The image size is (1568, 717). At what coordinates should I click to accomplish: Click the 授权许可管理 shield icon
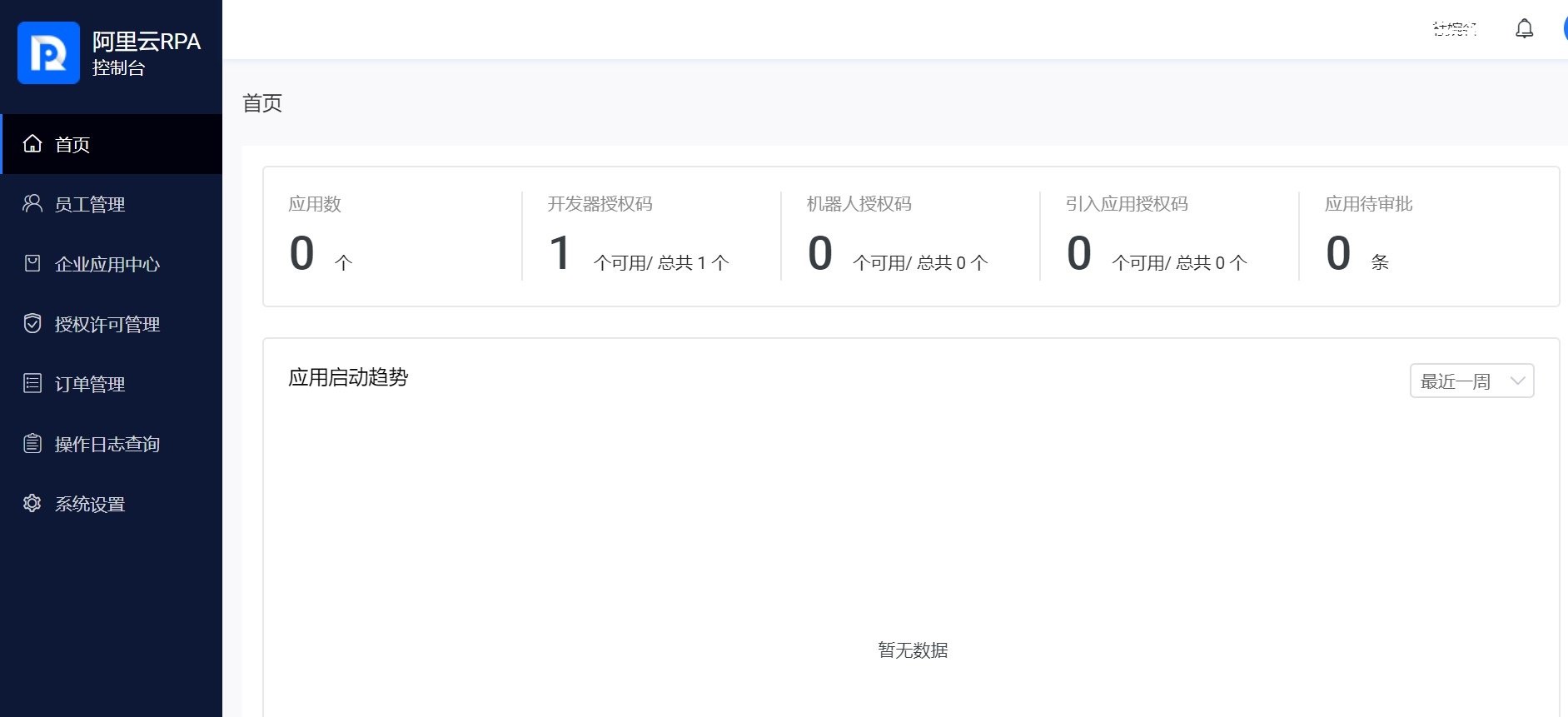pos(32,323)
